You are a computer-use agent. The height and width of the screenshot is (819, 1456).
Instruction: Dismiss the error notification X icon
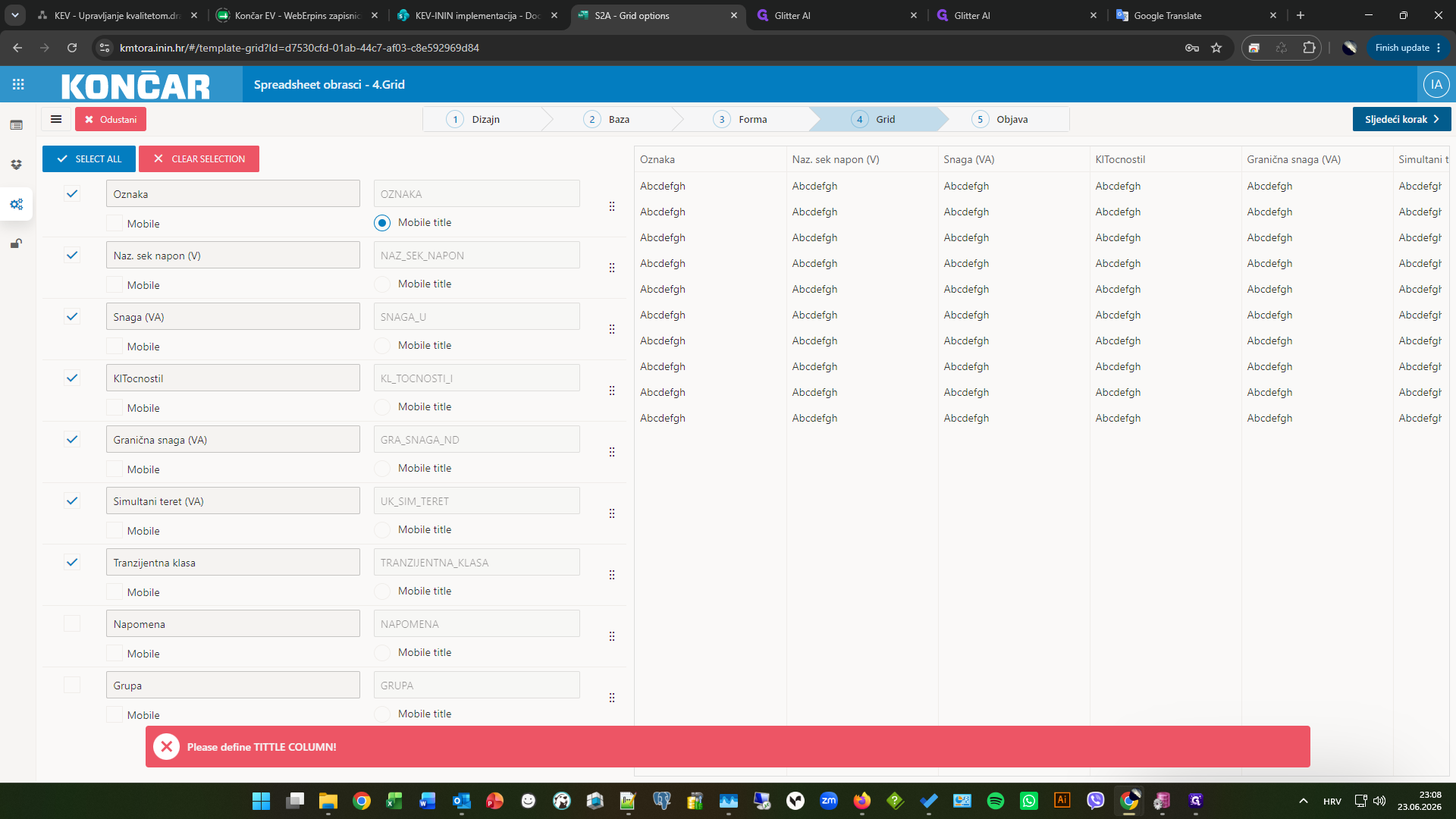pos(166,747)
